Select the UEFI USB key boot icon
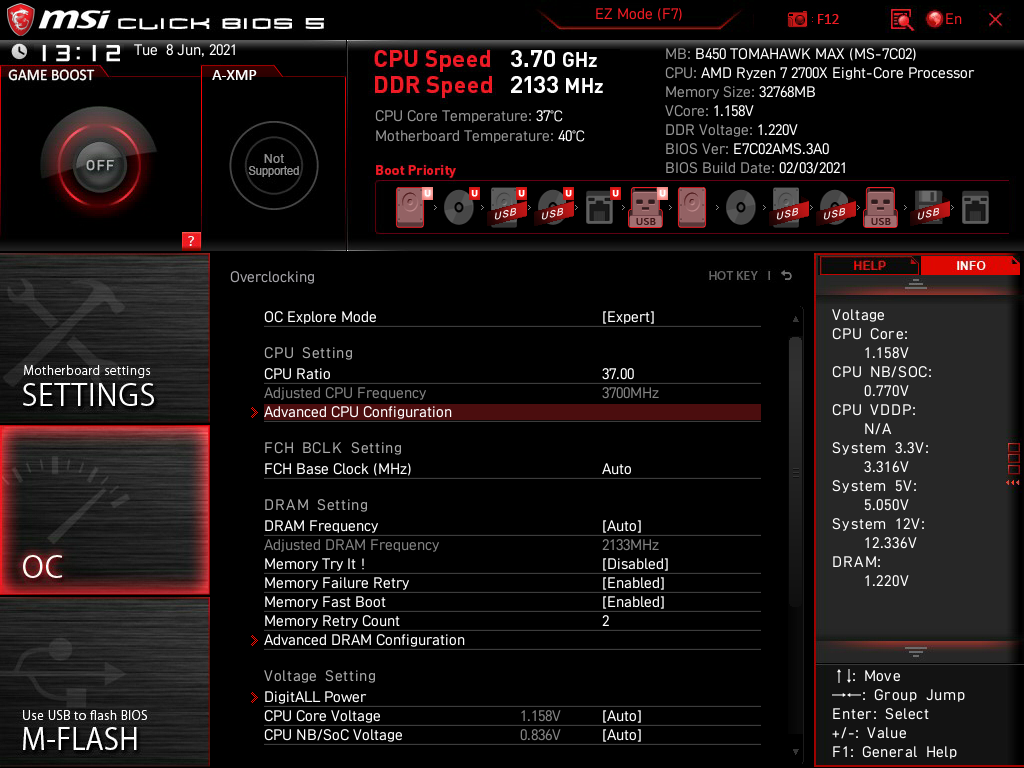Image resolution: width=1024 pixels, height=768 pixels. tap(647, 208)
